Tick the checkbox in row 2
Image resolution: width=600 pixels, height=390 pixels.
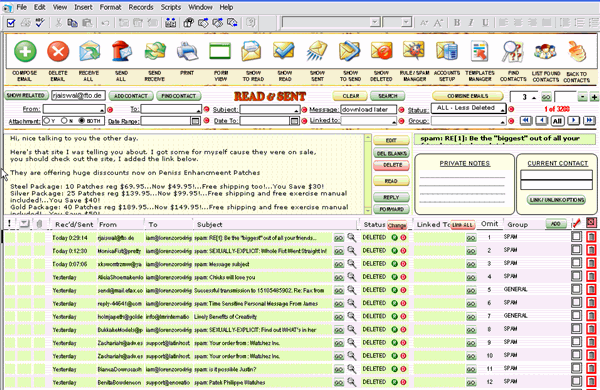pos(576,250)
